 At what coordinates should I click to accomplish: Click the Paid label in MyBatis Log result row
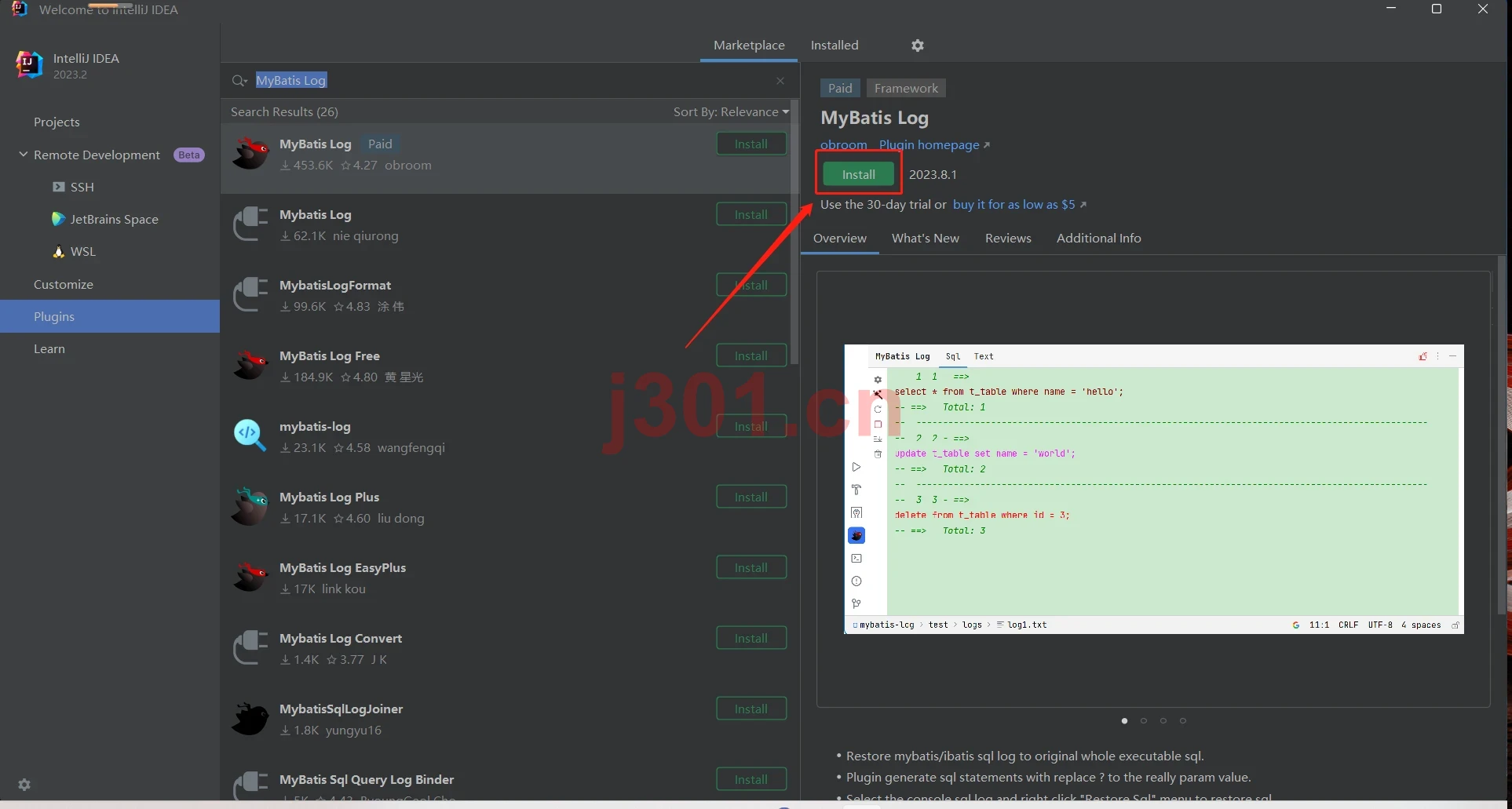coord(380,144)
